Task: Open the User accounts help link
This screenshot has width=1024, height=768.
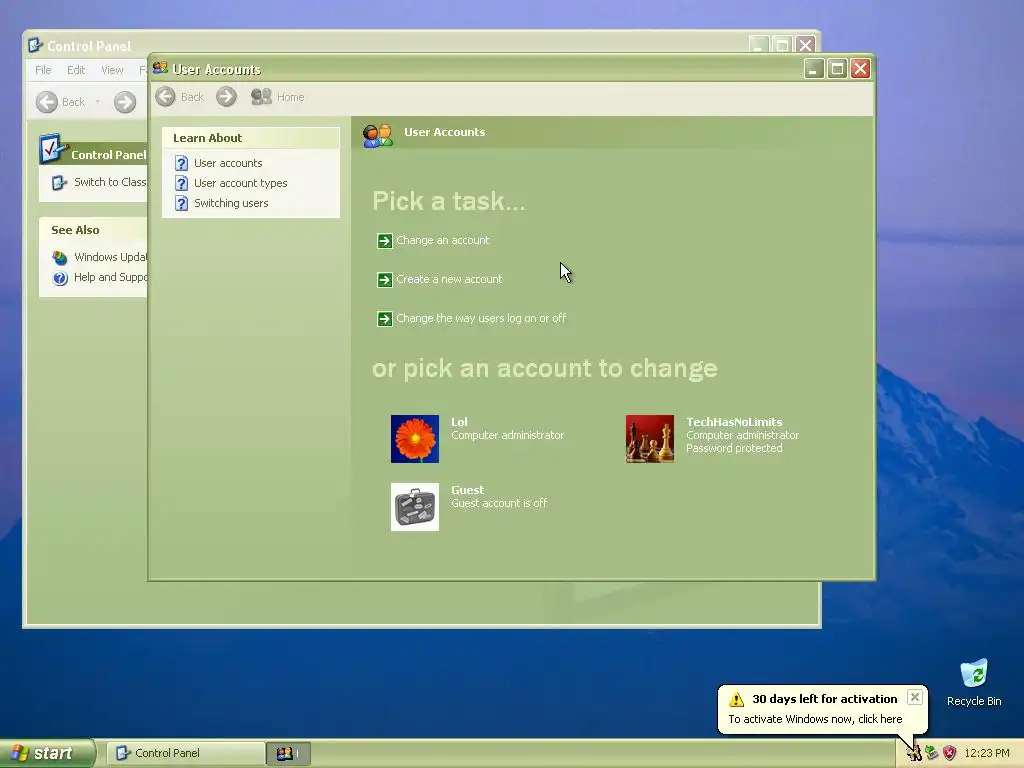Action: [x=228, y=163]
